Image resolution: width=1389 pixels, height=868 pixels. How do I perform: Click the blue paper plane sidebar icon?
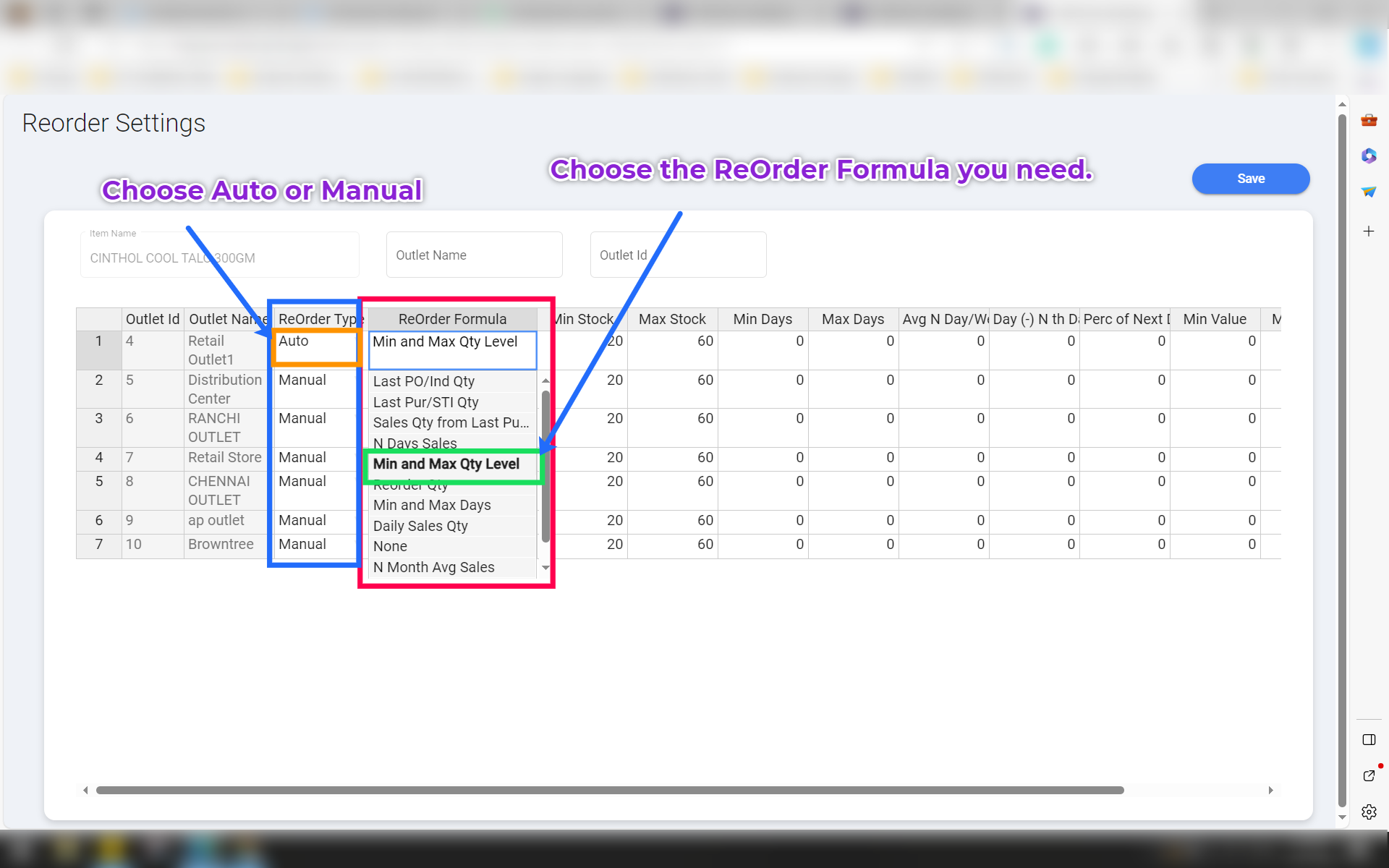click(x=1368, y=192)
